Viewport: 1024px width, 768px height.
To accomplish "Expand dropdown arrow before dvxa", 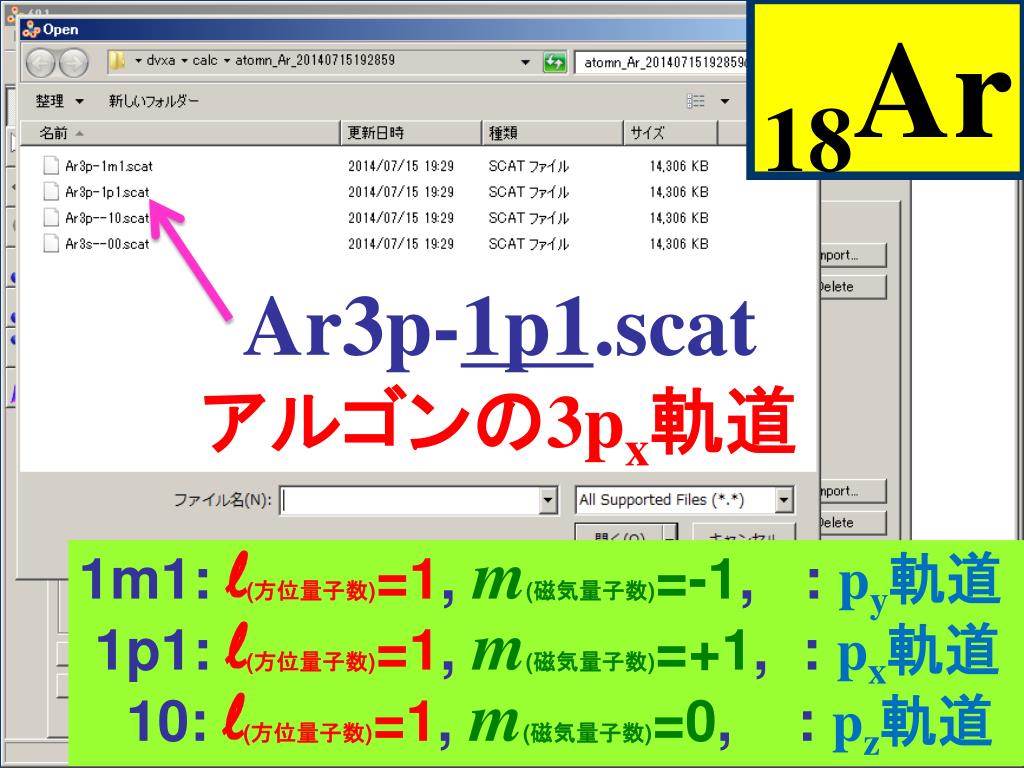I will point(138,61).
